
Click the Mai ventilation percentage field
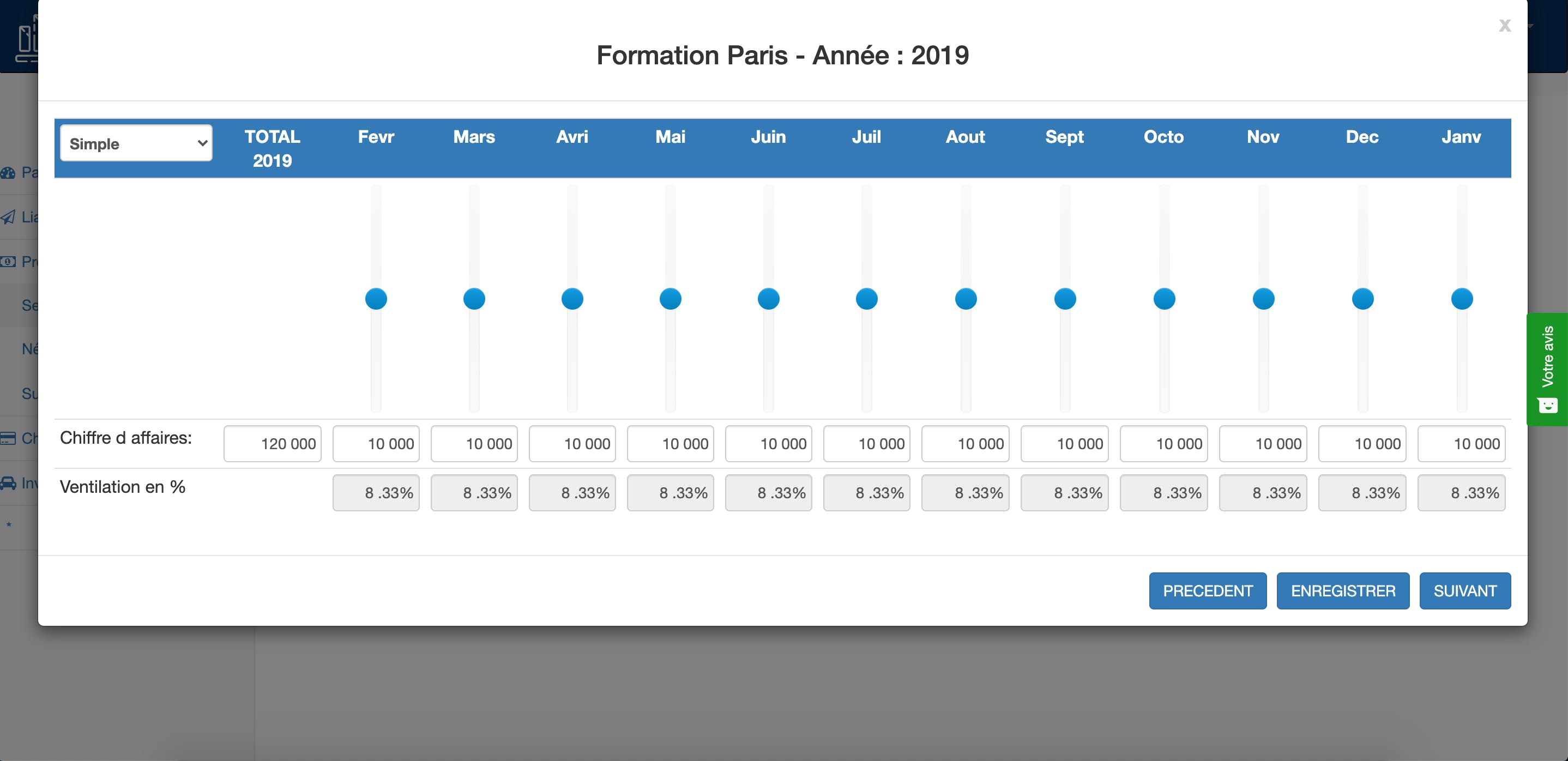click(x=670, y=492)
